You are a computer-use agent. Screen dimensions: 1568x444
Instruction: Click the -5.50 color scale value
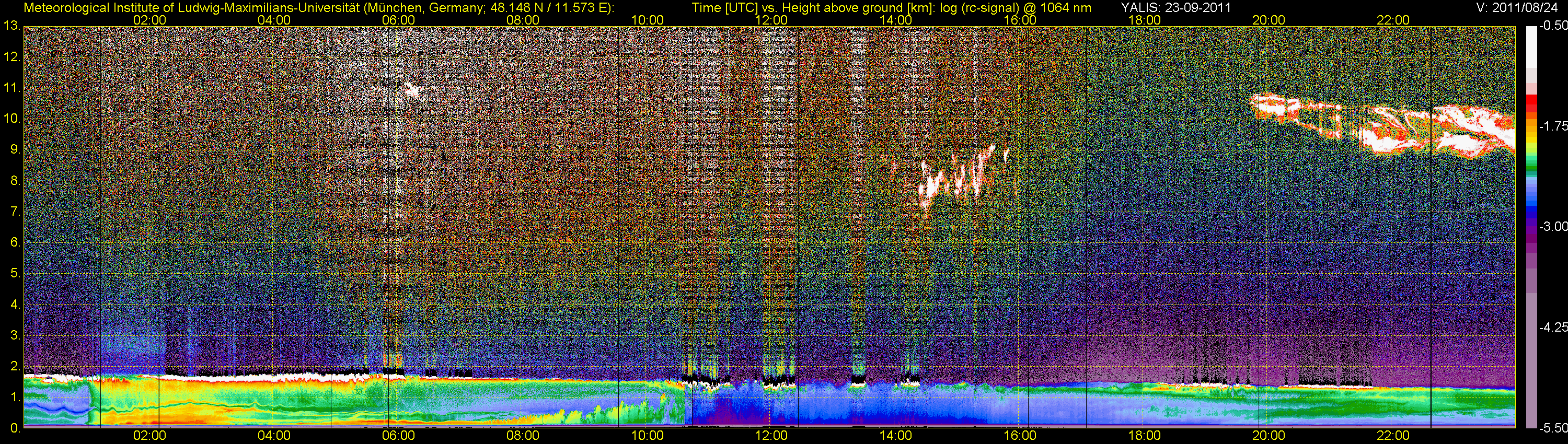pos(1553,428)
